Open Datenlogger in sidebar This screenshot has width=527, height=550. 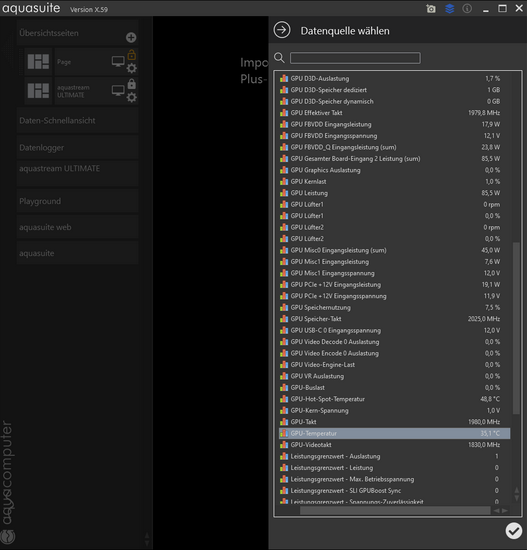[77, 147]
